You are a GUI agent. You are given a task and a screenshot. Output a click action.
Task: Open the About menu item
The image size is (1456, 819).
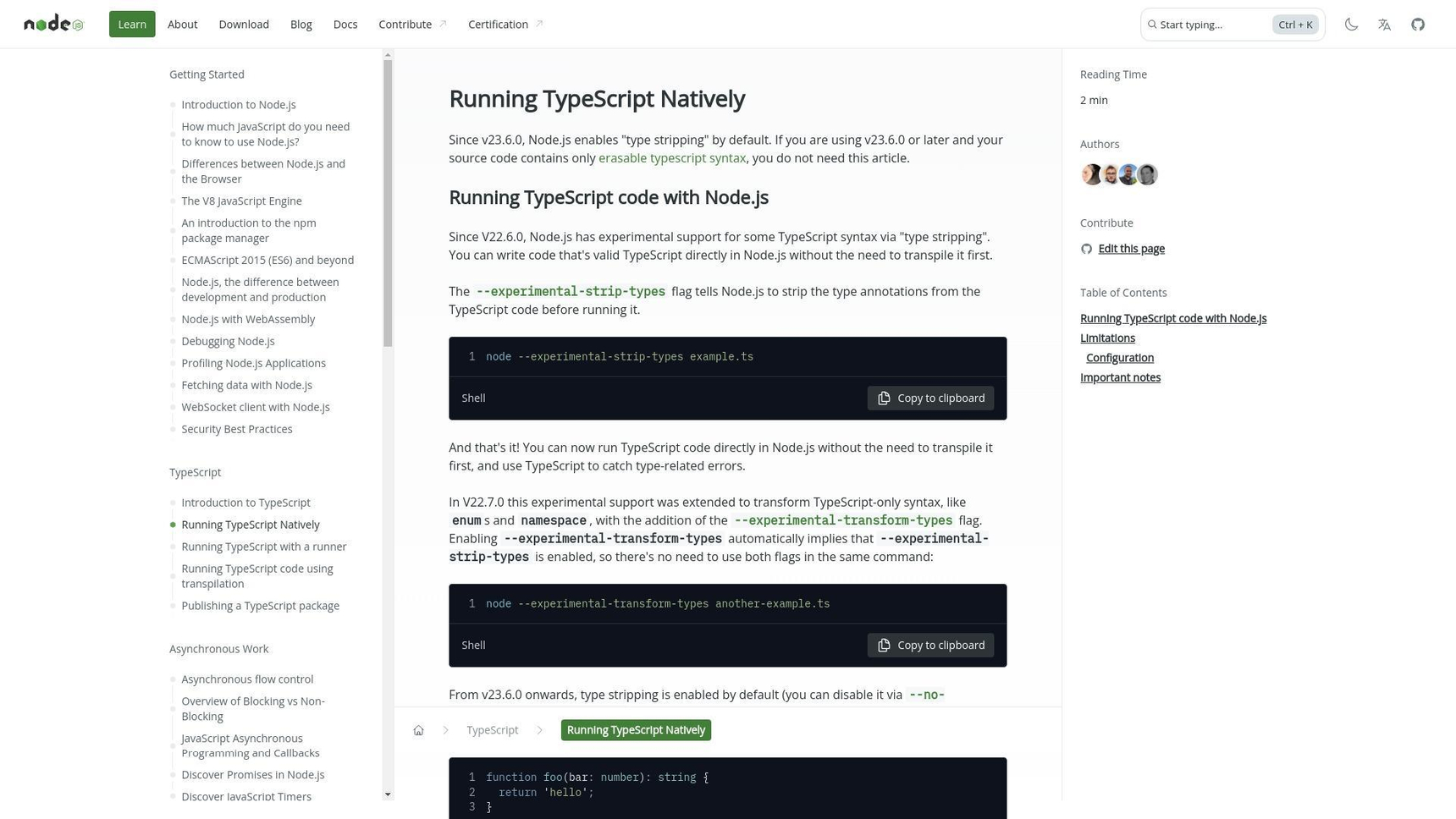[x=183, y=25]
